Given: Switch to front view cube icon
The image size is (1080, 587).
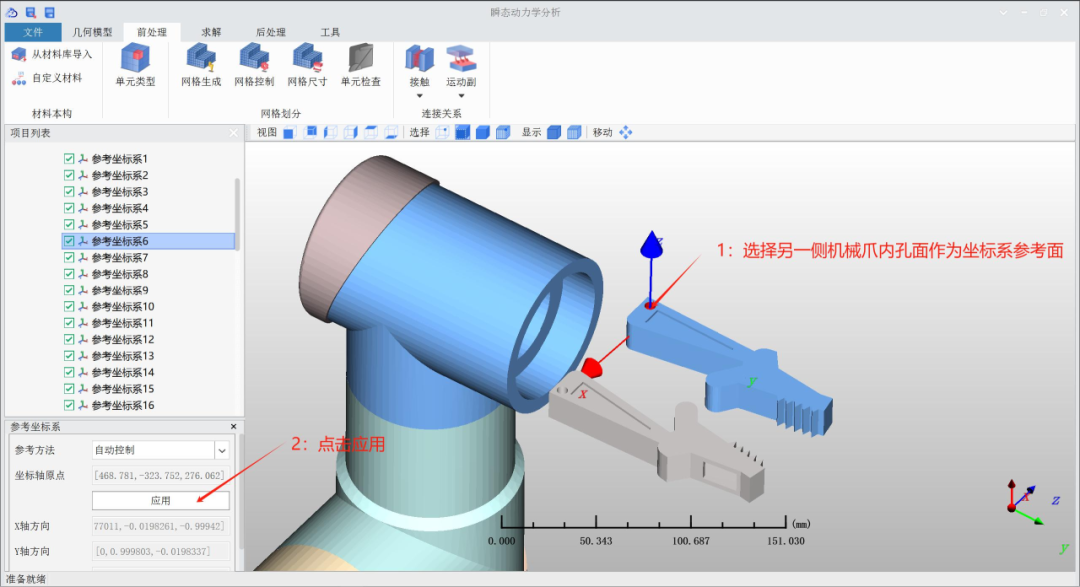Looking at the screenshot, I should [289, 133].
